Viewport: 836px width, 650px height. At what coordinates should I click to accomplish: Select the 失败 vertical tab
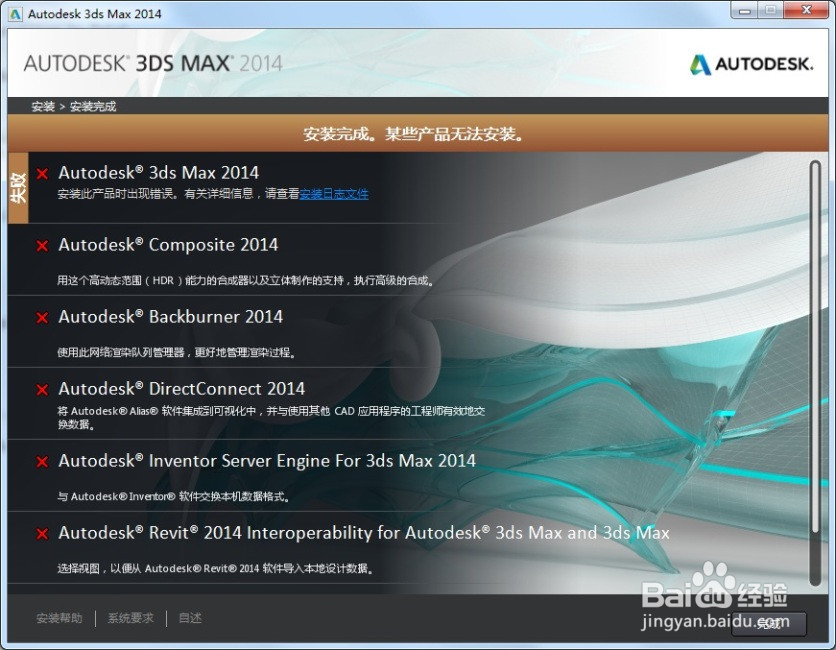coord(18,188)
